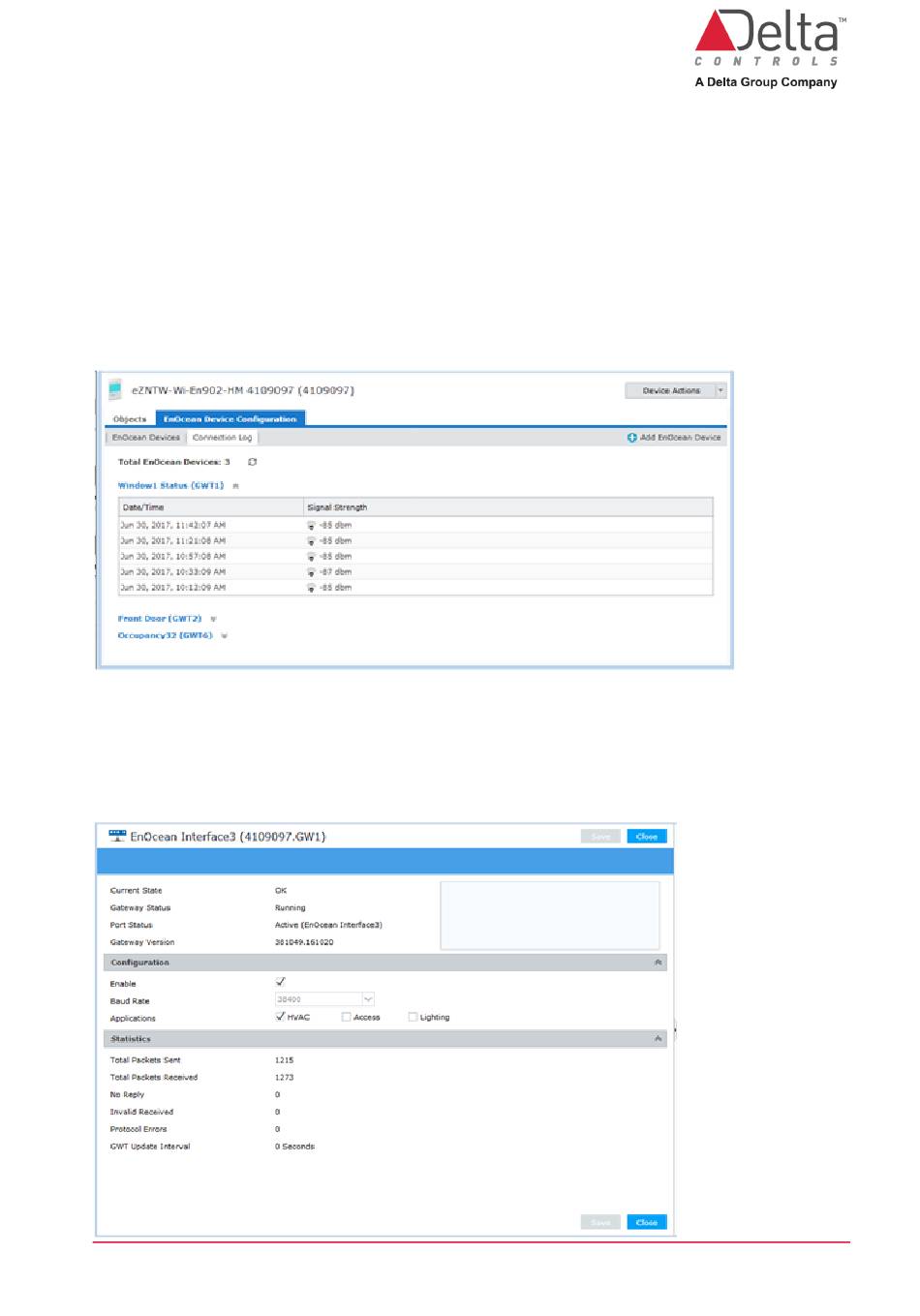The height and width of the screenshot is (1316, 920).
Task: Click the plus icon for Add EnOcean Device
Action: tap(632, 438)
